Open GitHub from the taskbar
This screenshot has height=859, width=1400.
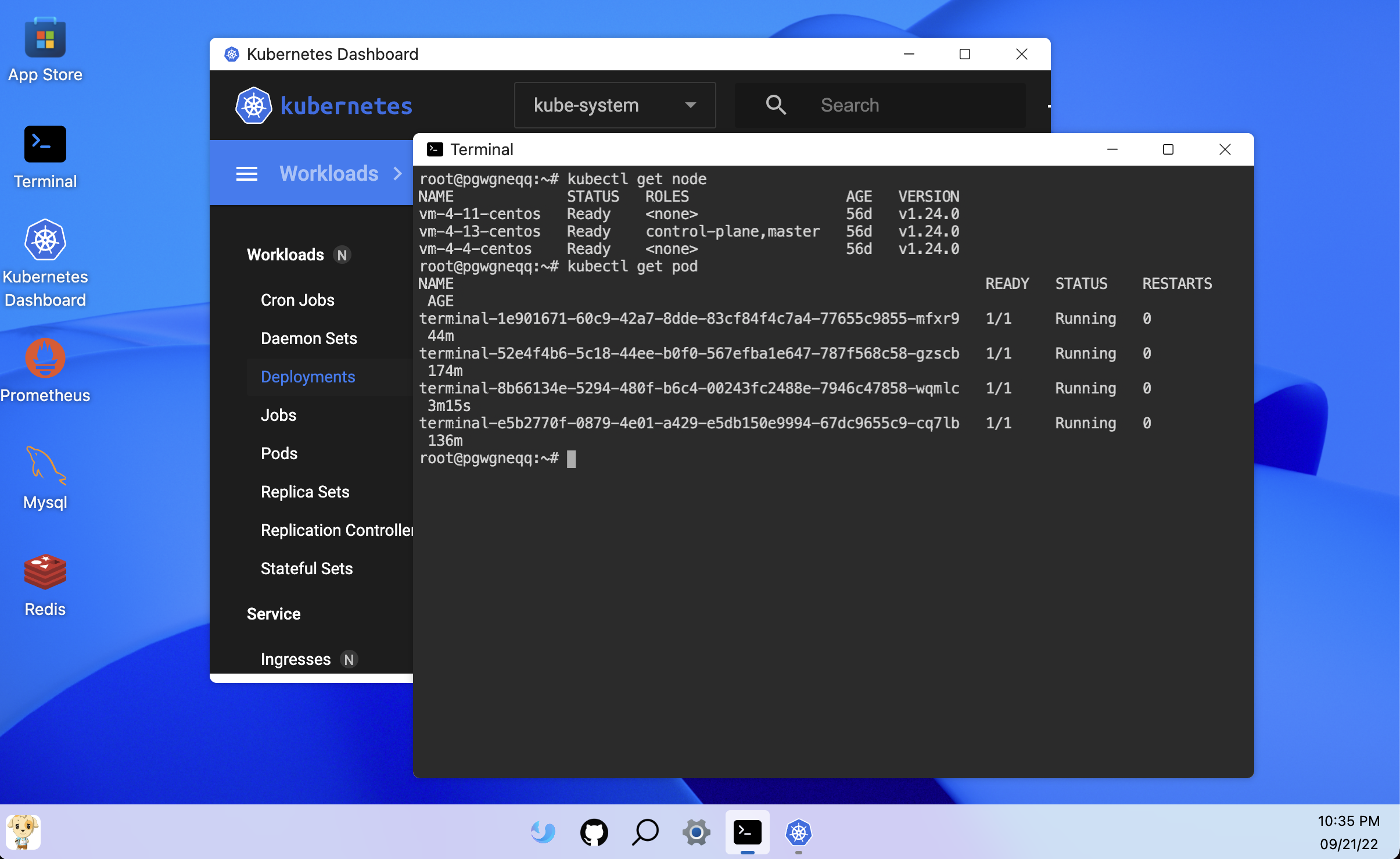594,832
